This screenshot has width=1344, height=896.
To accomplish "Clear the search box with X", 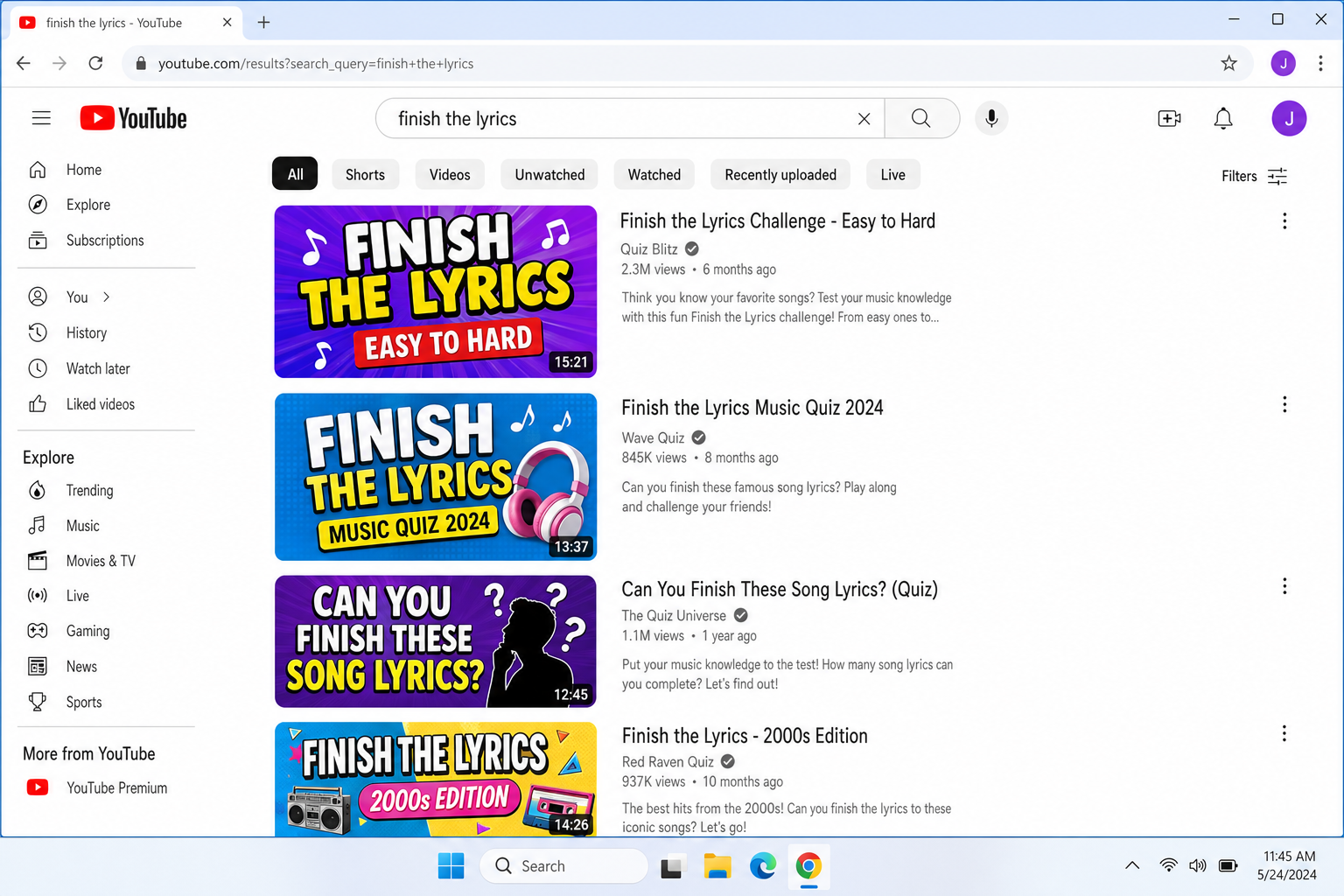I will [864, 119].
